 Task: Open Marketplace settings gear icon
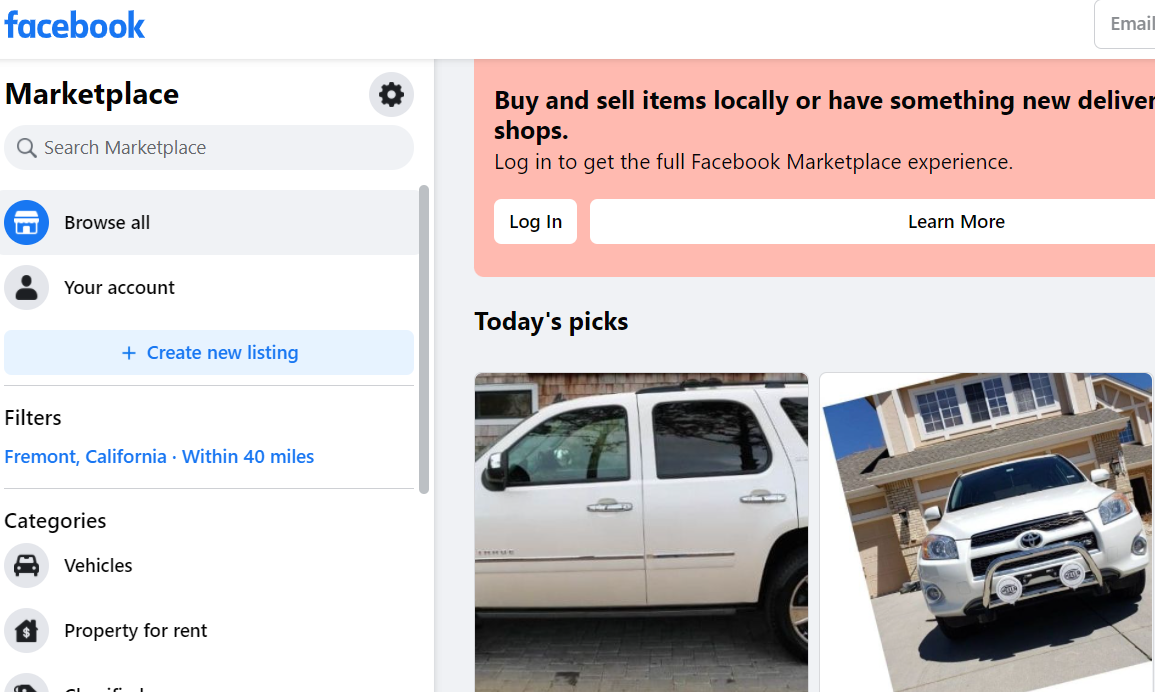click(391, 95)
